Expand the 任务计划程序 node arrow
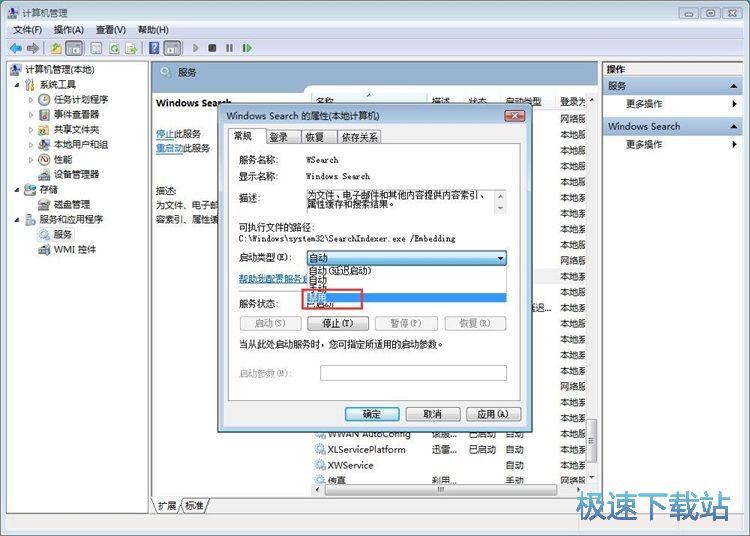This screenshot has height=536, width=750. pos(31,99)
